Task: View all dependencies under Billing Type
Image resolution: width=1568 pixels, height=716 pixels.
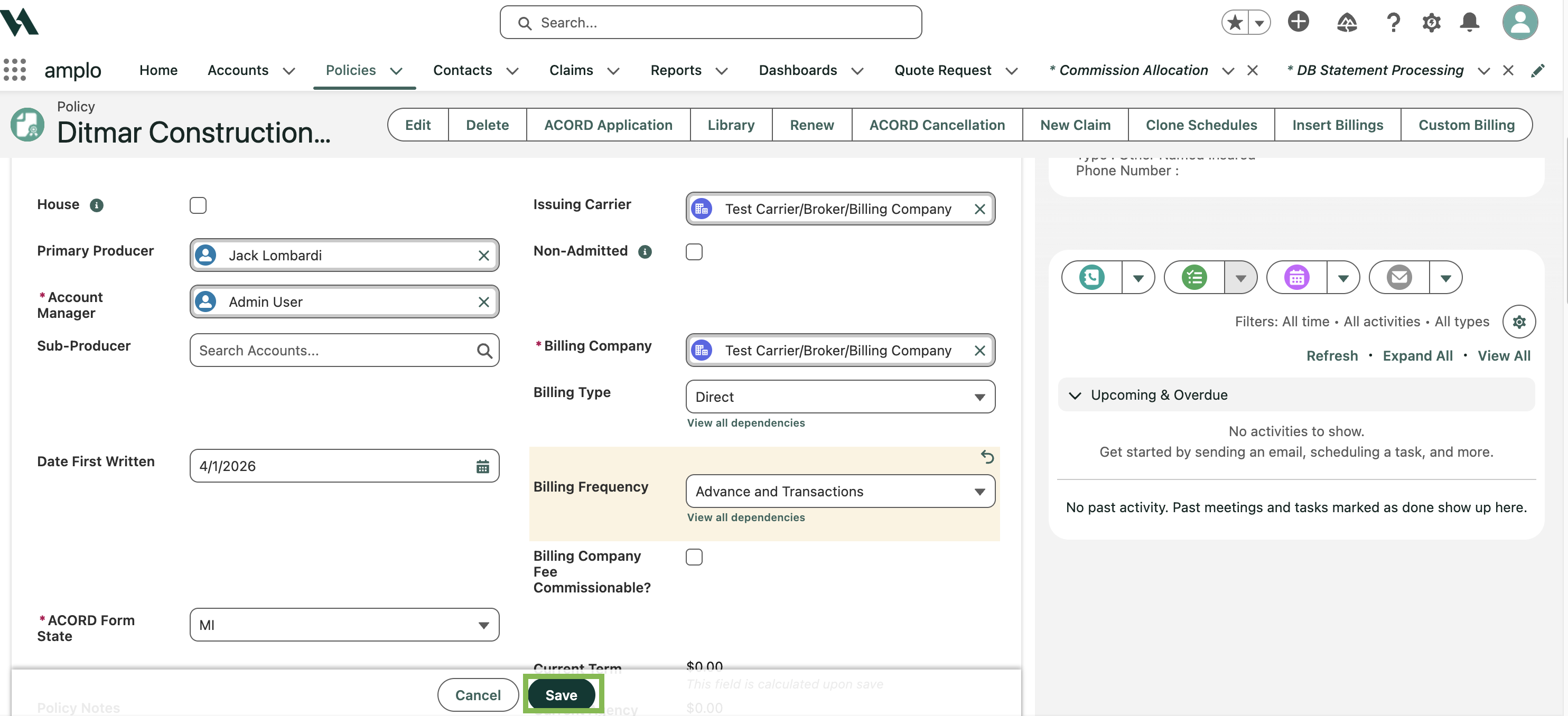Action: [x=745, y=423]
